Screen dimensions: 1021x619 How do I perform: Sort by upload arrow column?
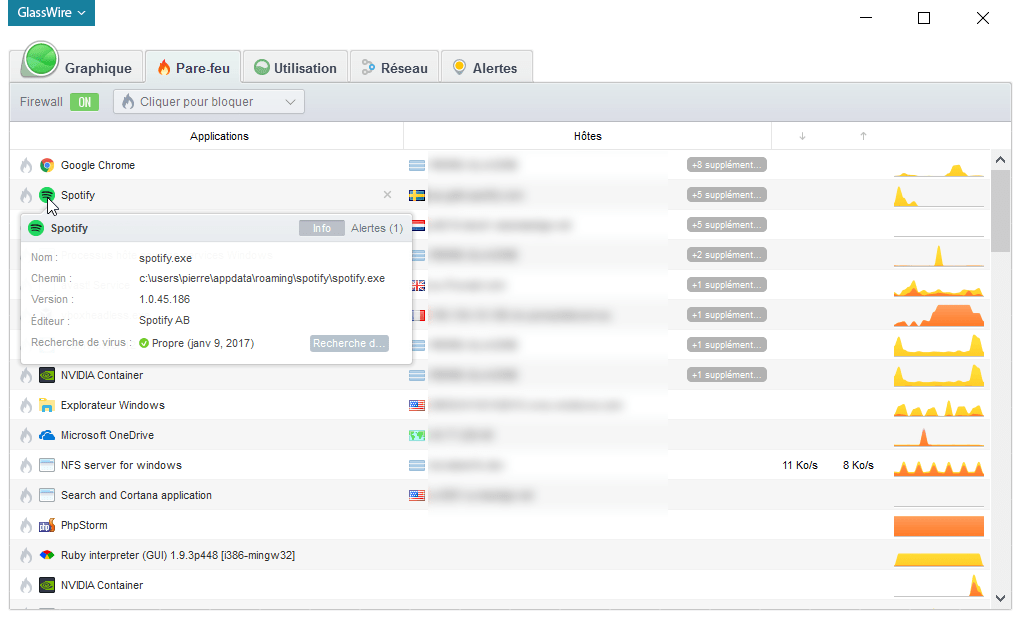coord(863,136)
